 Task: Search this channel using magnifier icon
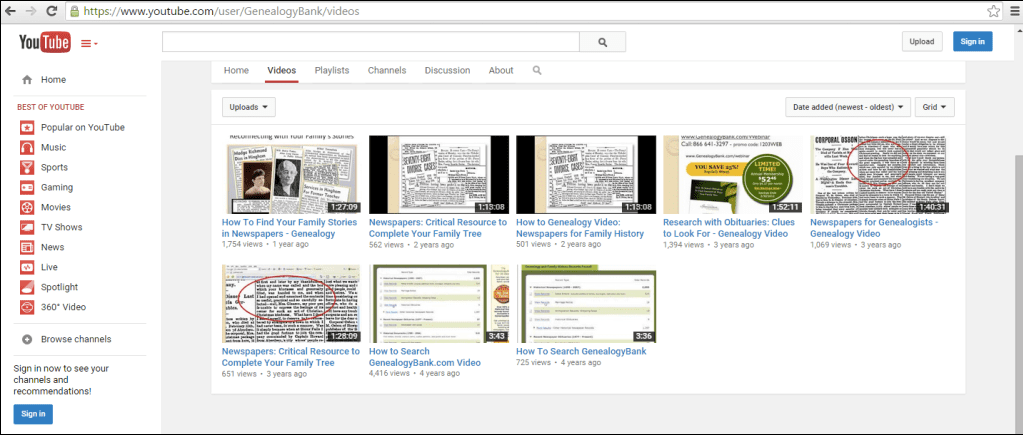(x=537, y=70)
